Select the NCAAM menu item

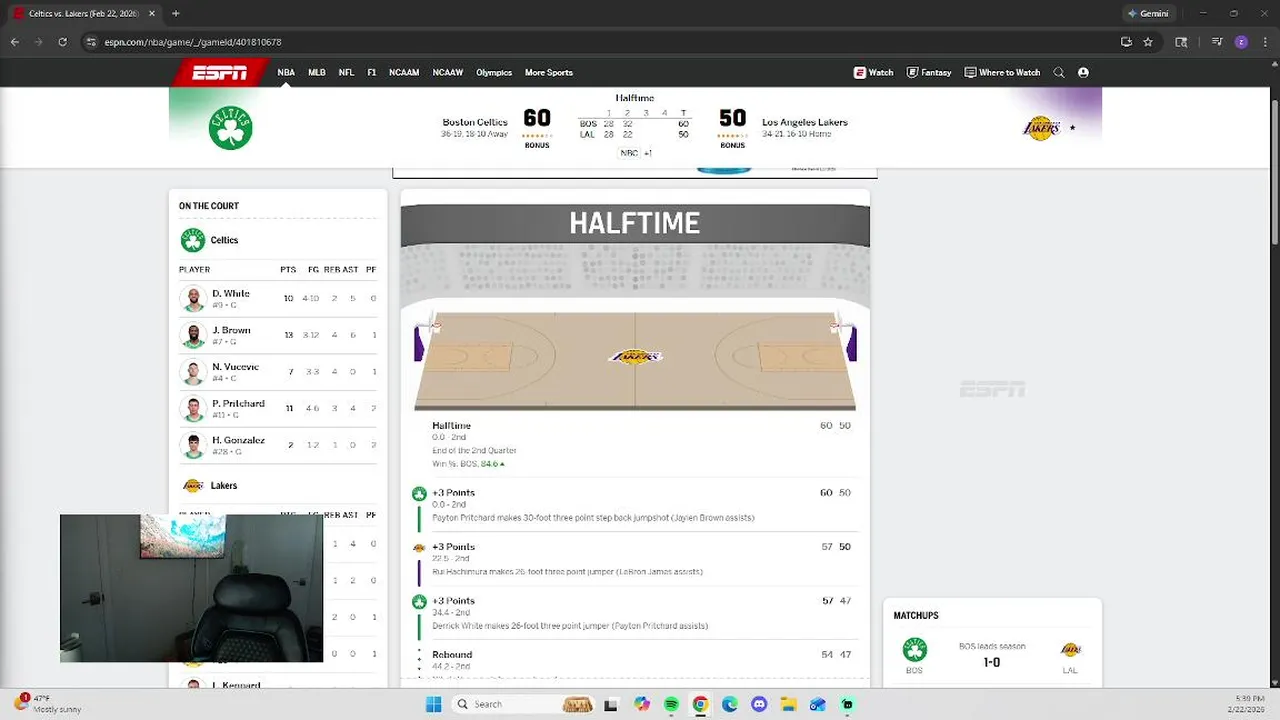(x=404, y=72)
